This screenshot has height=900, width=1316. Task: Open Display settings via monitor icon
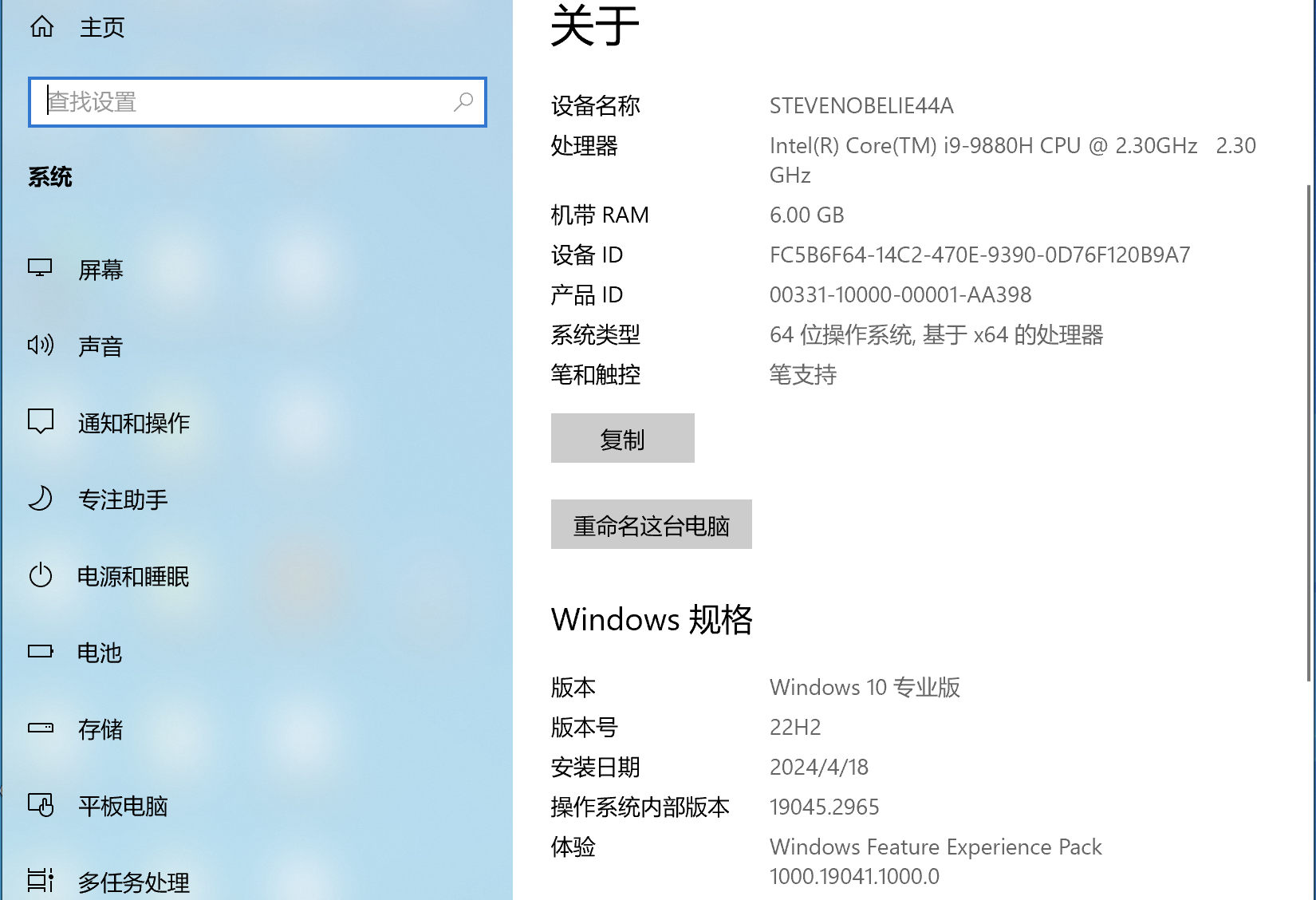(40, 268)
